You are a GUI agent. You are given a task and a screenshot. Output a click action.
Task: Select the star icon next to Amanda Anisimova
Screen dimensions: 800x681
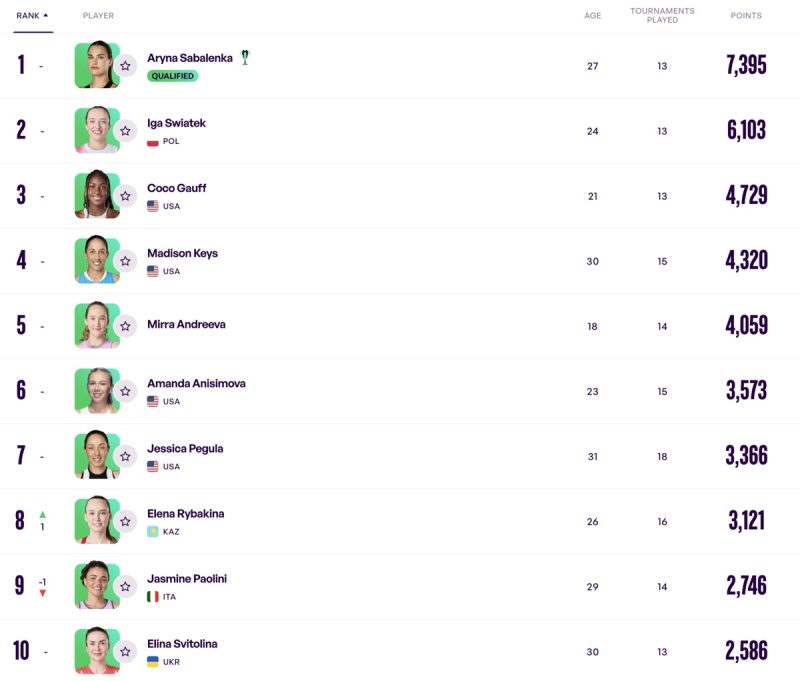pos(125,391)
